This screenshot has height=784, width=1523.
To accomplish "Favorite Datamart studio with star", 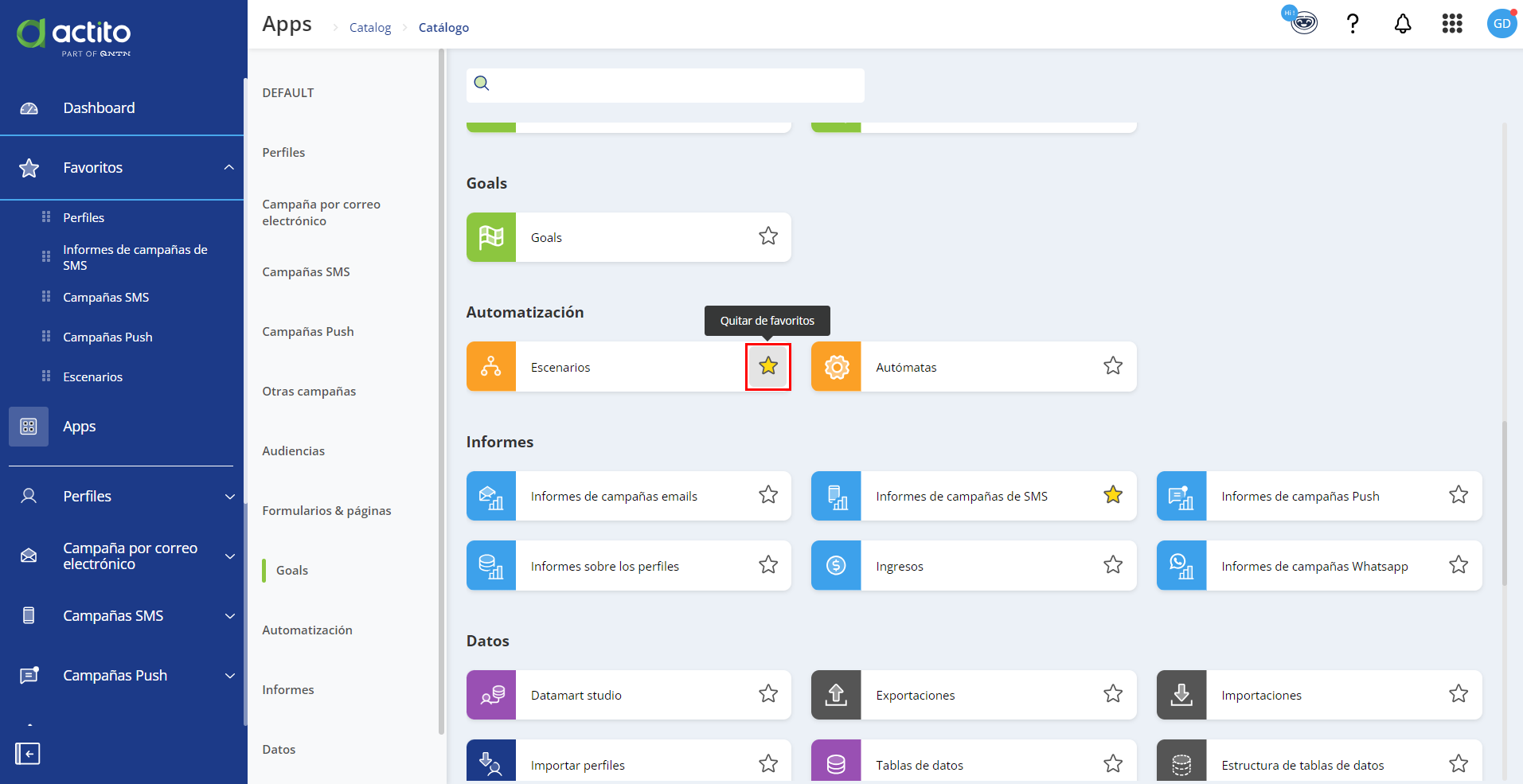I will click(768, 693).
